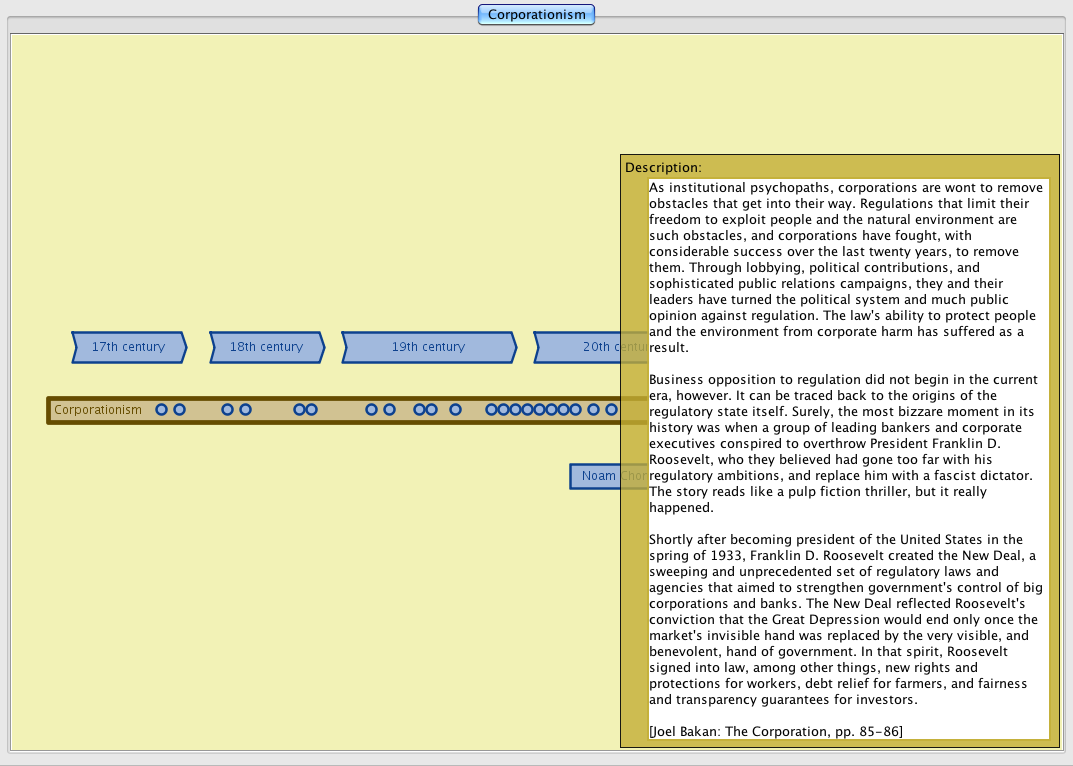The height and width of the screenshot is (766, 1073).
Task: Click the fourth event circle on the timeline
Action: coord(245,410)
